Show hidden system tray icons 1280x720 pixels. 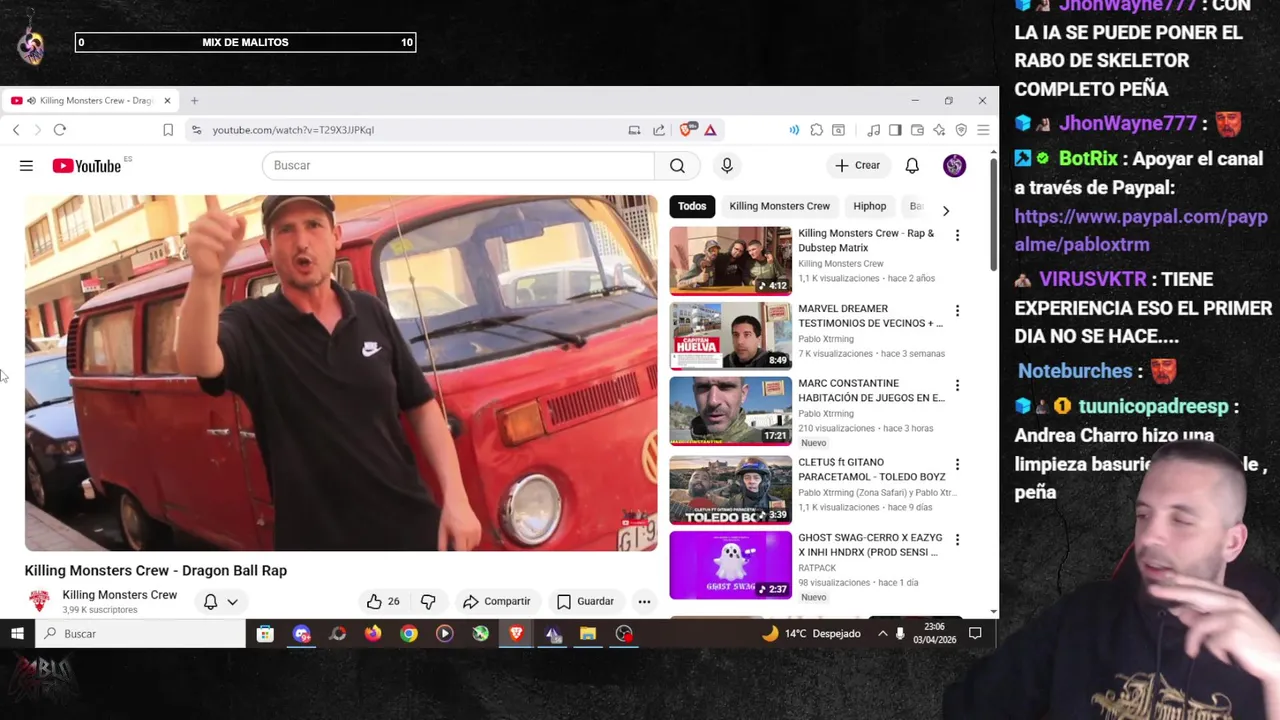pos(882,633)
